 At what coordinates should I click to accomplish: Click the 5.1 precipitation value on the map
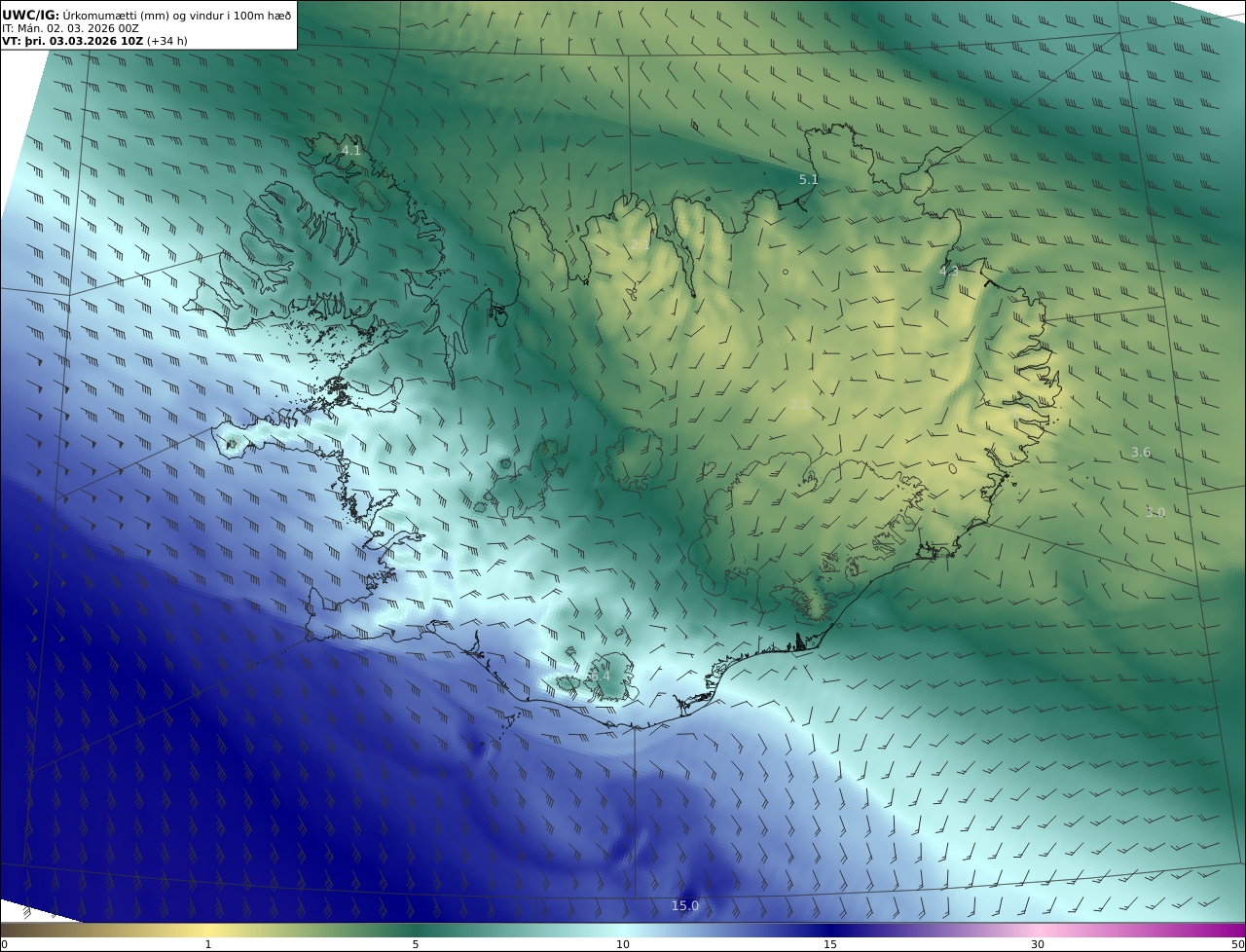809,179
